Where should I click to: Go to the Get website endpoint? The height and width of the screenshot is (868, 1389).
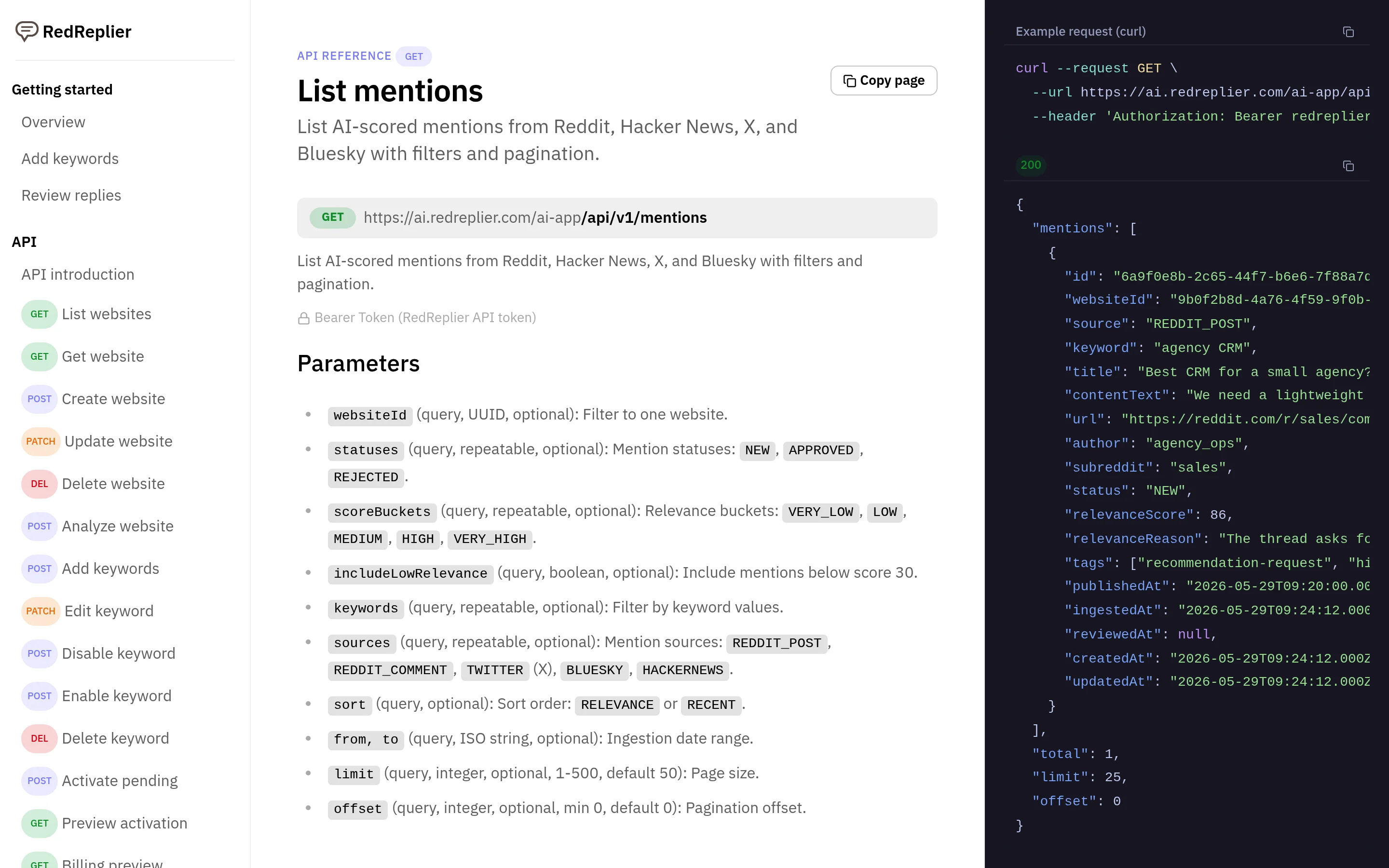pyautogui.click(x=103, y=356)
